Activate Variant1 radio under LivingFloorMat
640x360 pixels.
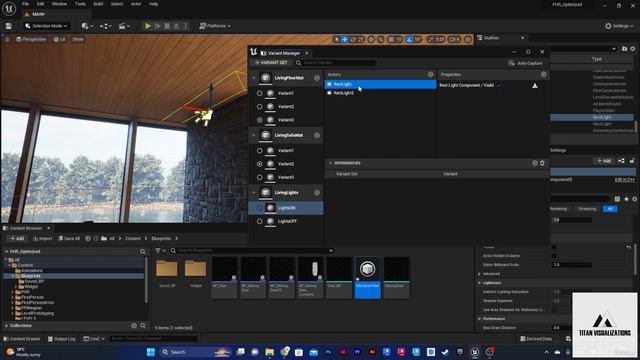click(260, 93)
